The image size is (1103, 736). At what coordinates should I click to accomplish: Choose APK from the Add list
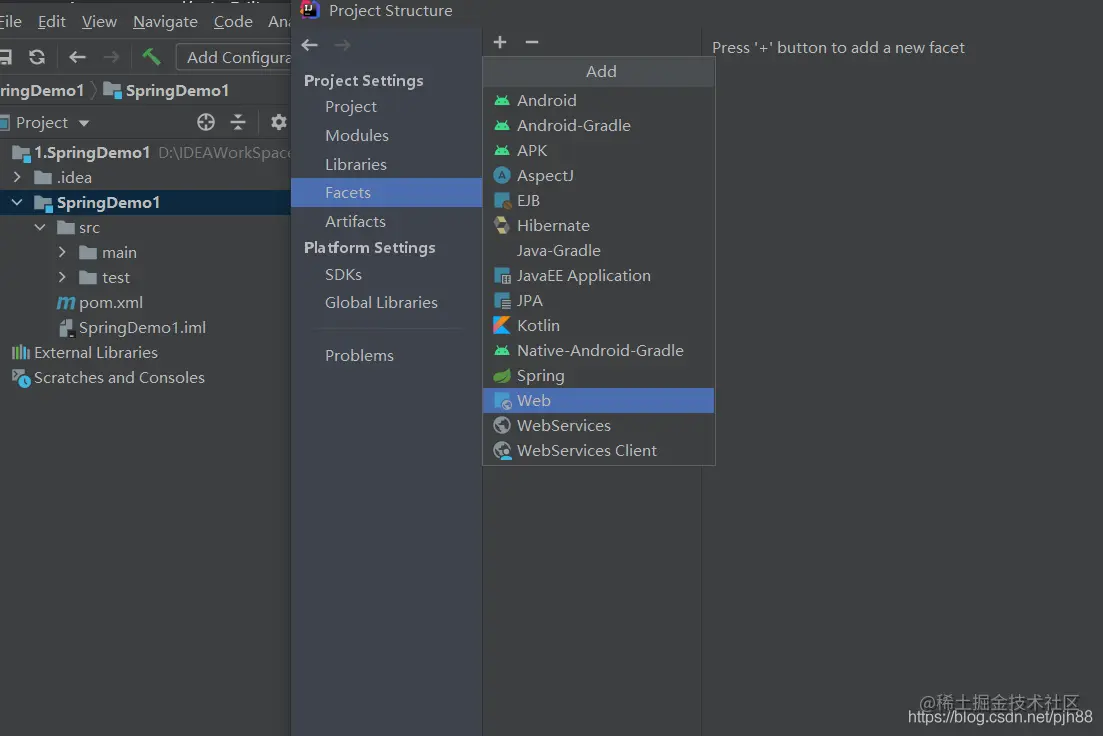(x=599, y=151)
